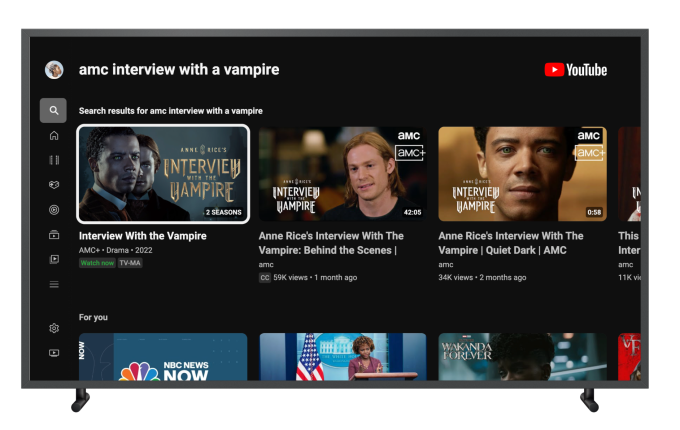Go to Home via sidebar house icon
The height and width of the screenshot is (430, 680).
54,135
